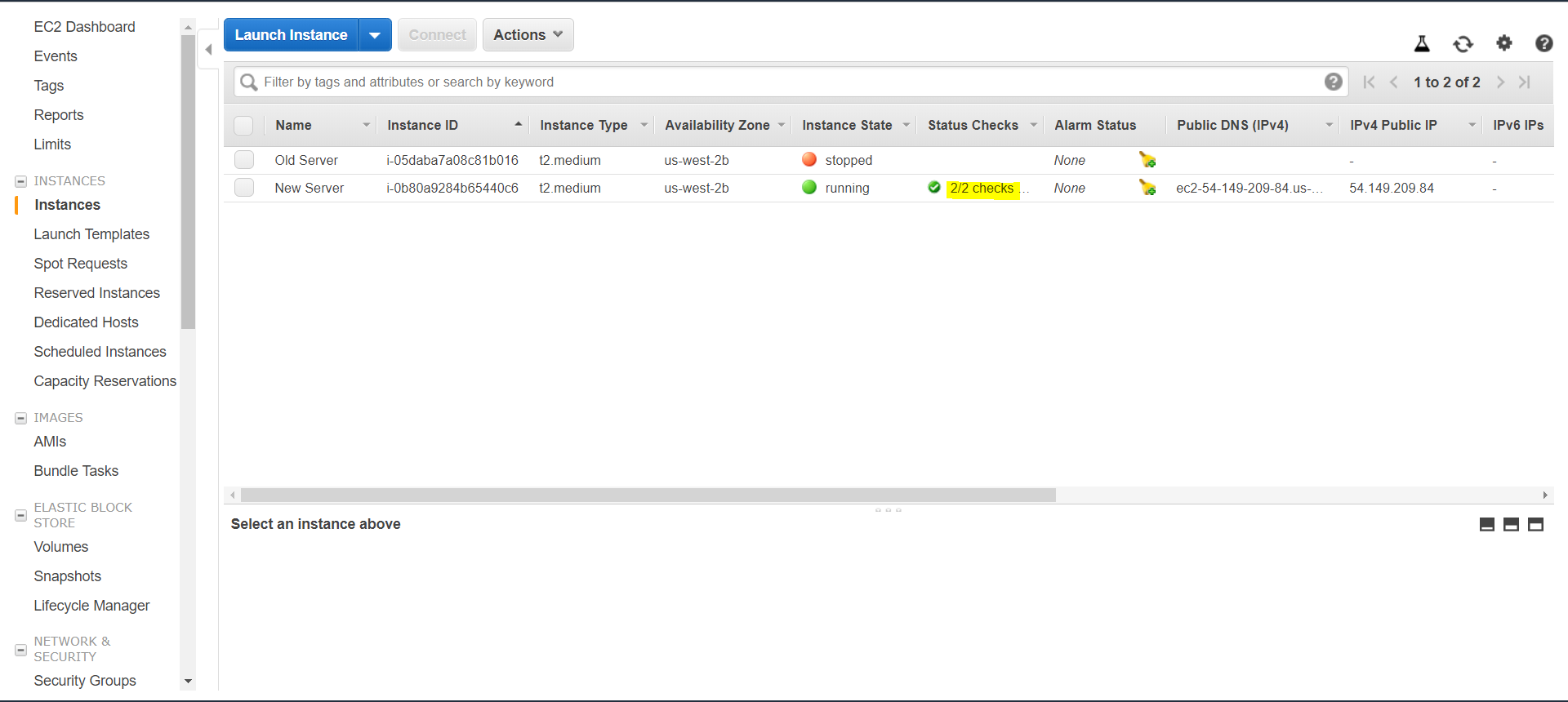
Task: Click the Launch Instance button
Action: point(291,35)
